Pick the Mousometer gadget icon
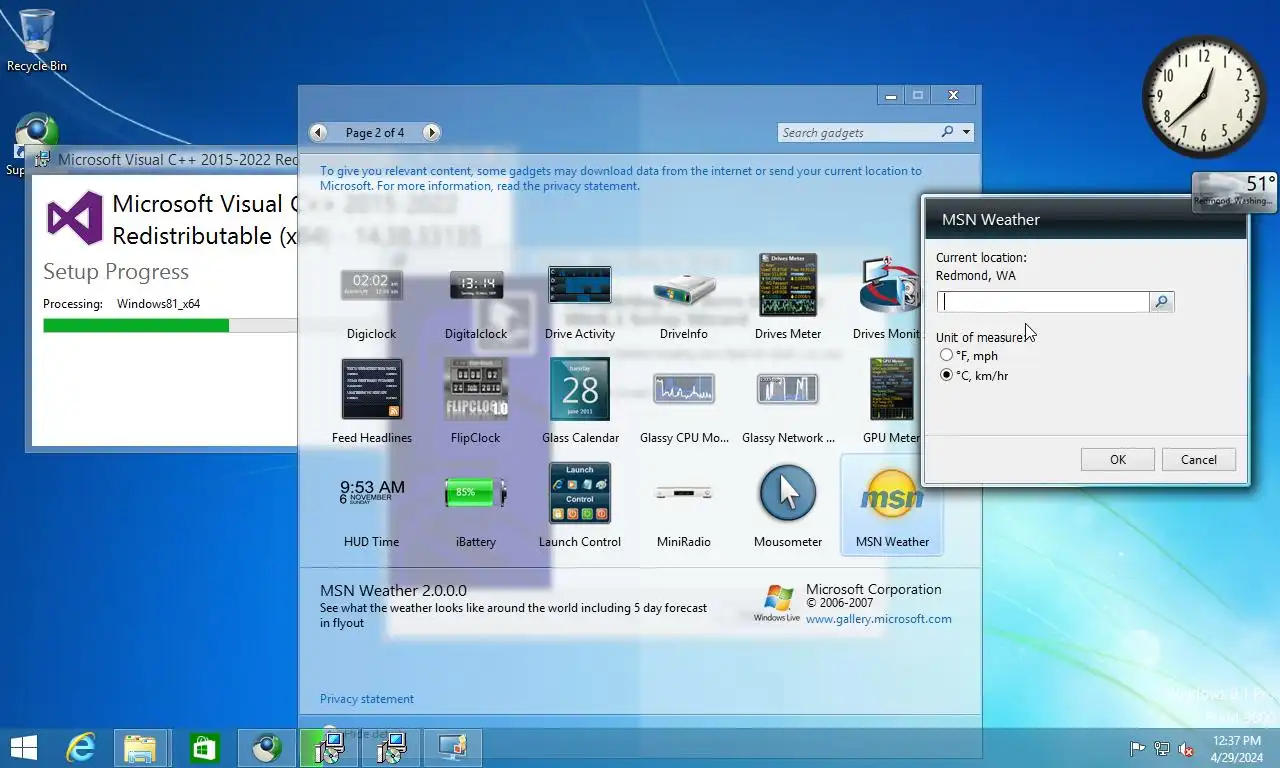 coord(788,493)
